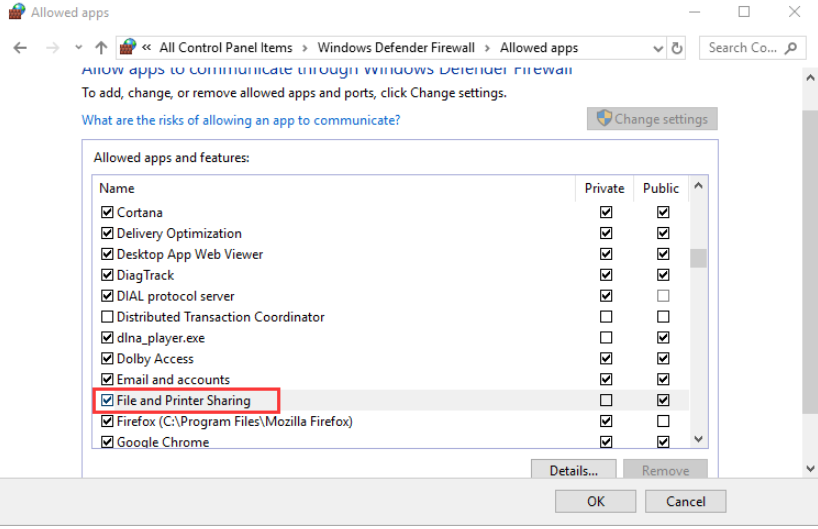Click the breadcrumb overflow chevrons

point(147,47)
